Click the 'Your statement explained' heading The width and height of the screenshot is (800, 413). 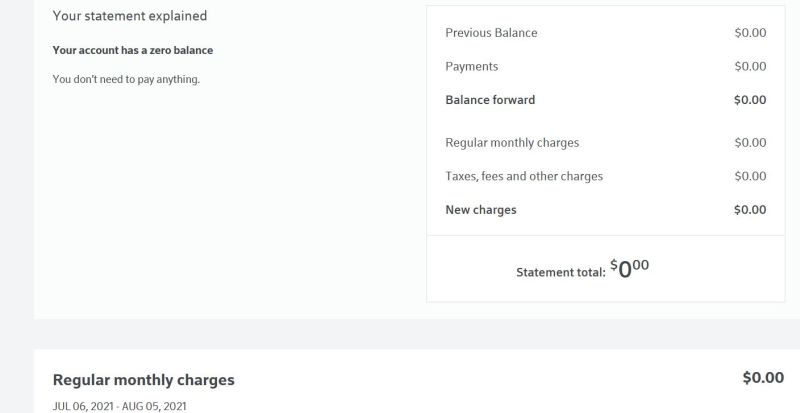pyautogui.click(x=130, y=16)
